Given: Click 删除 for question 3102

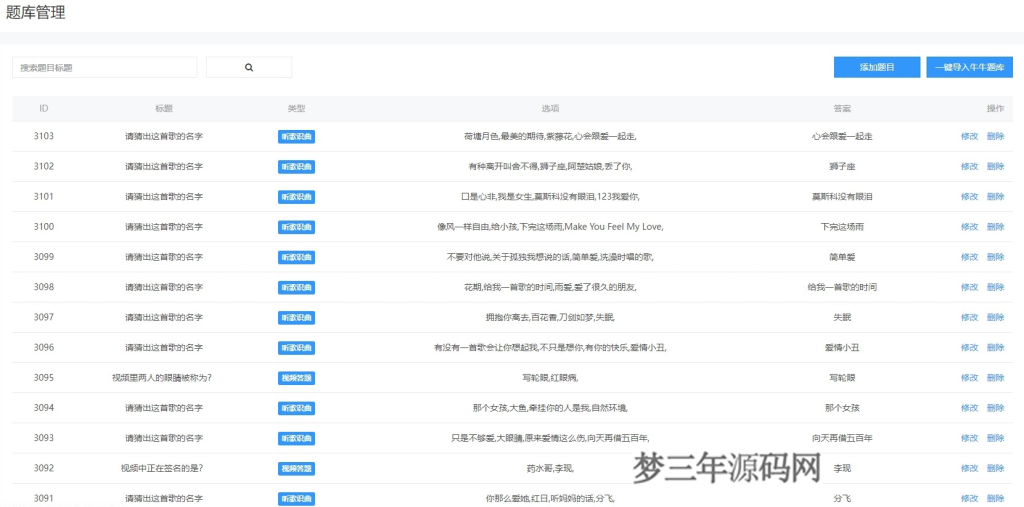Looking at the screenshot, I should (995, 167).
